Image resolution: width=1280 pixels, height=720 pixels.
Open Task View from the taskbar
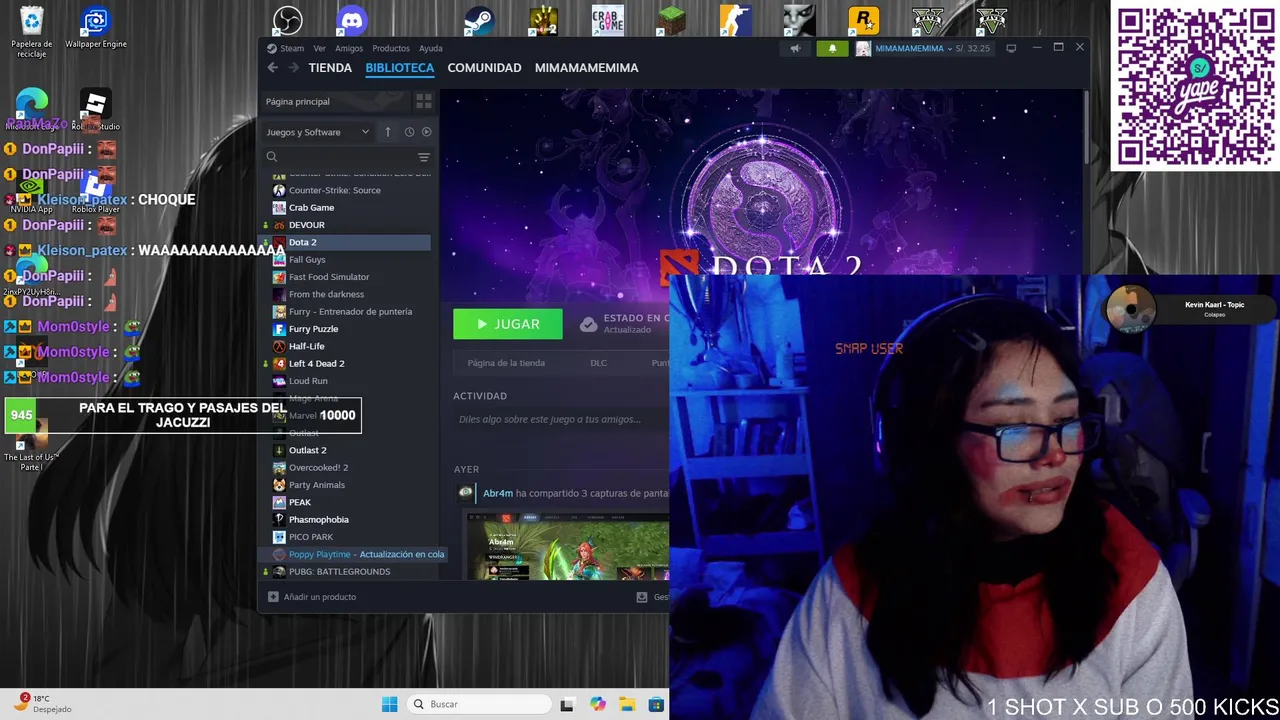(x=567, y=704)
